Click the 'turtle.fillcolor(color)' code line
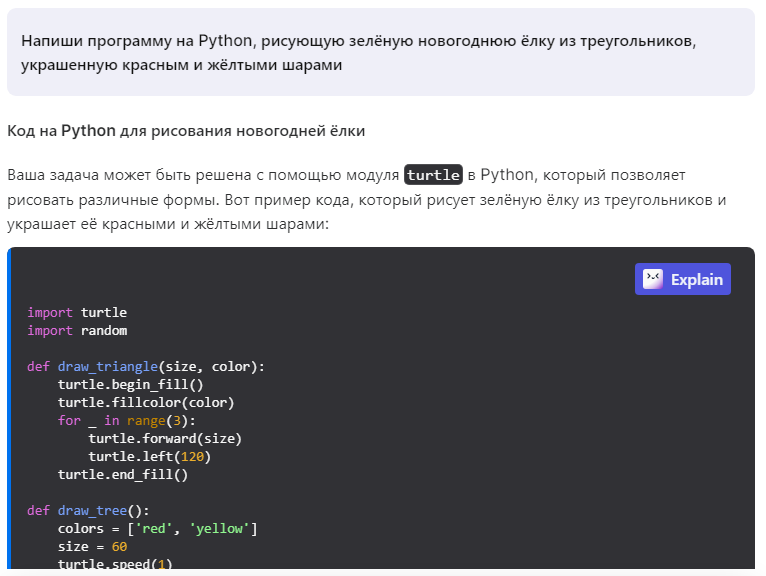The image size is (766, 576). [146, 403]
